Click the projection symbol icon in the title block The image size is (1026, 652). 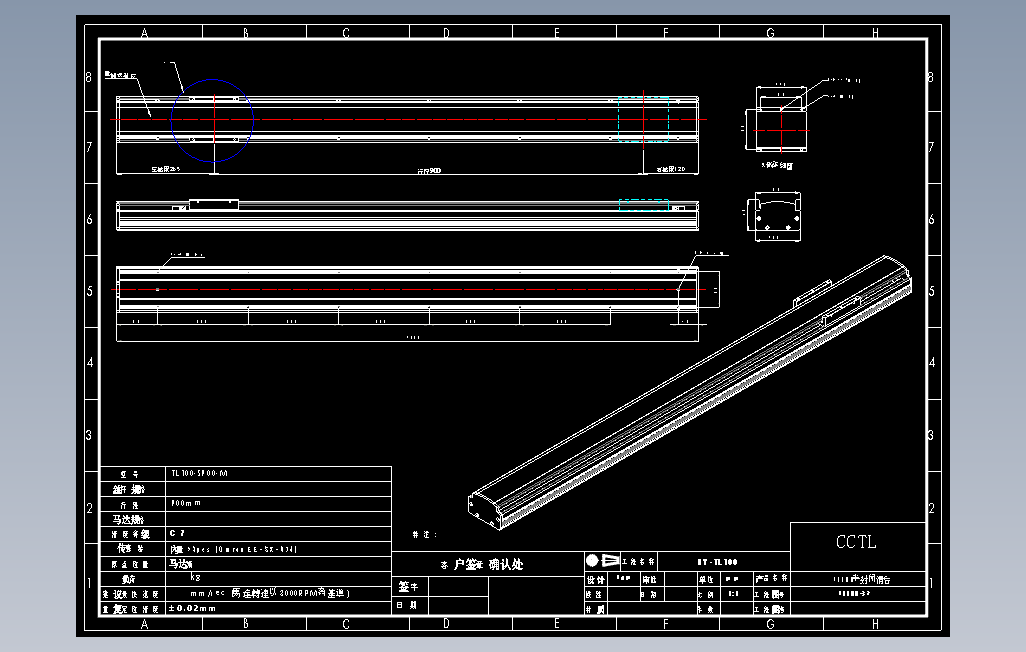click(x=603, y=560)
